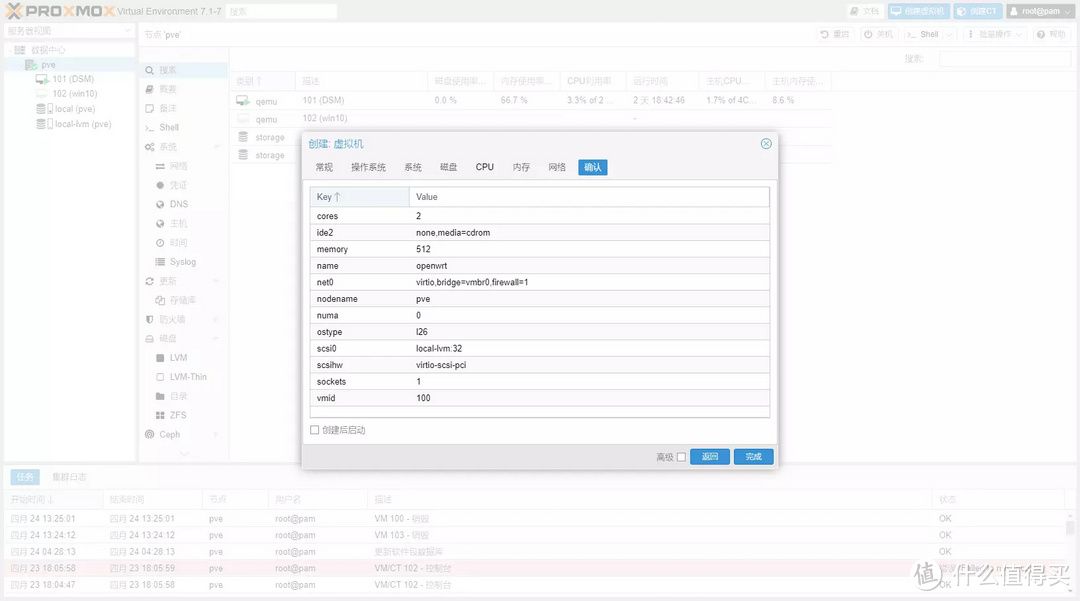Toggle the 高级 advanced checkbox
This screenshot has height=601, width=1080.
(x=681, y=457)
